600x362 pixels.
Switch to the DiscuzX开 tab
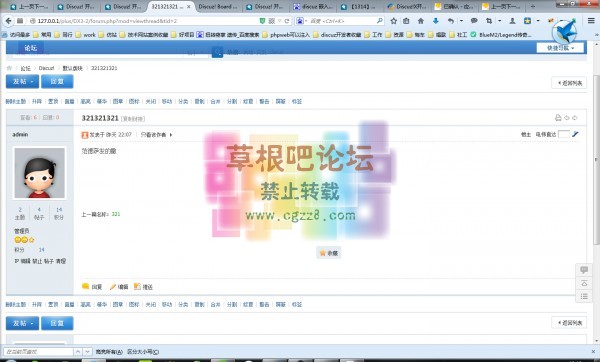pos(407,7)
